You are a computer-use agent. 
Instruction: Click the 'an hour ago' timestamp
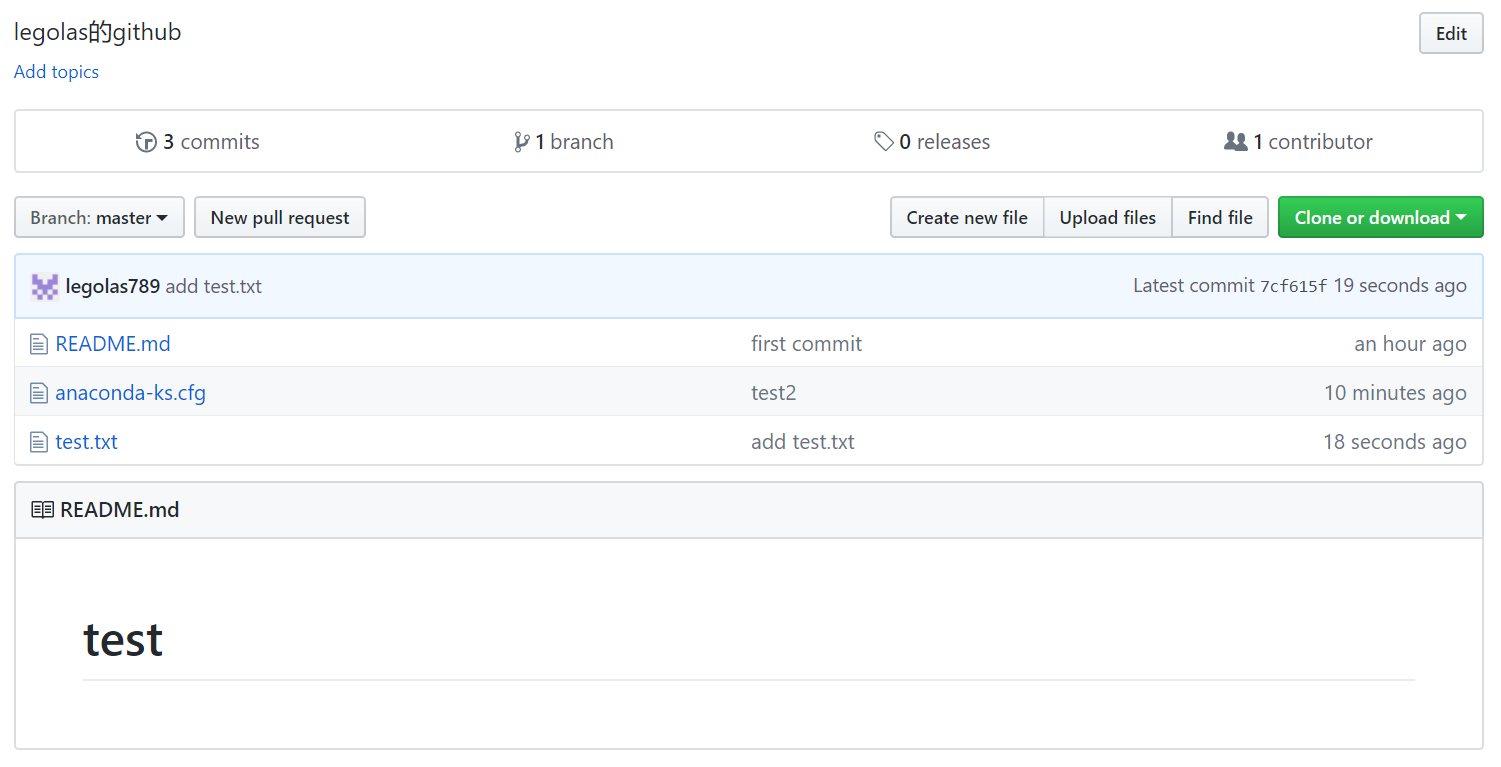coord(1410,344)
